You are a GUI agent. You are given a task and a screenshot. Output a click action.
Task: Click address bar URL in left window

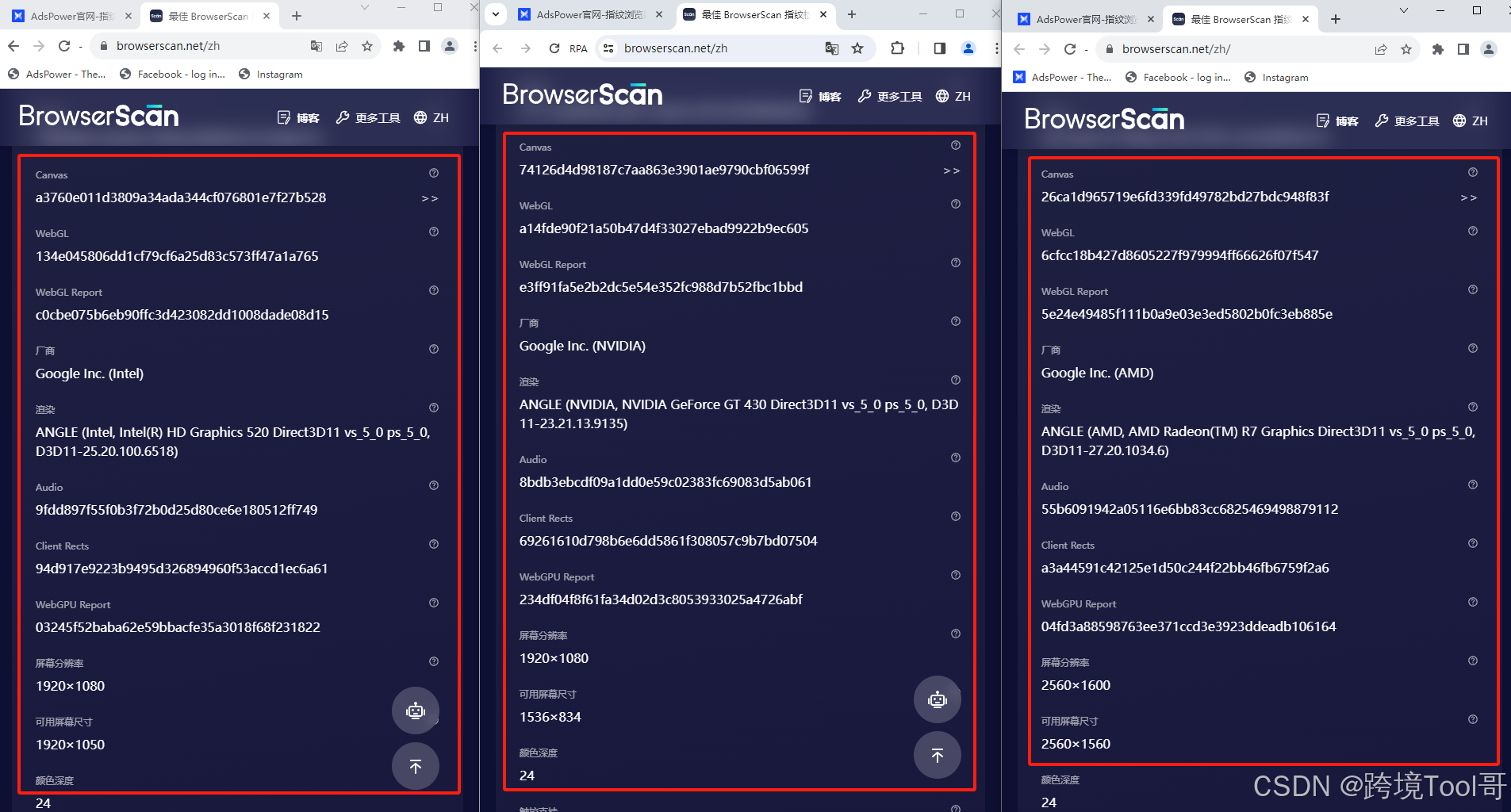[x=168, y=46]
